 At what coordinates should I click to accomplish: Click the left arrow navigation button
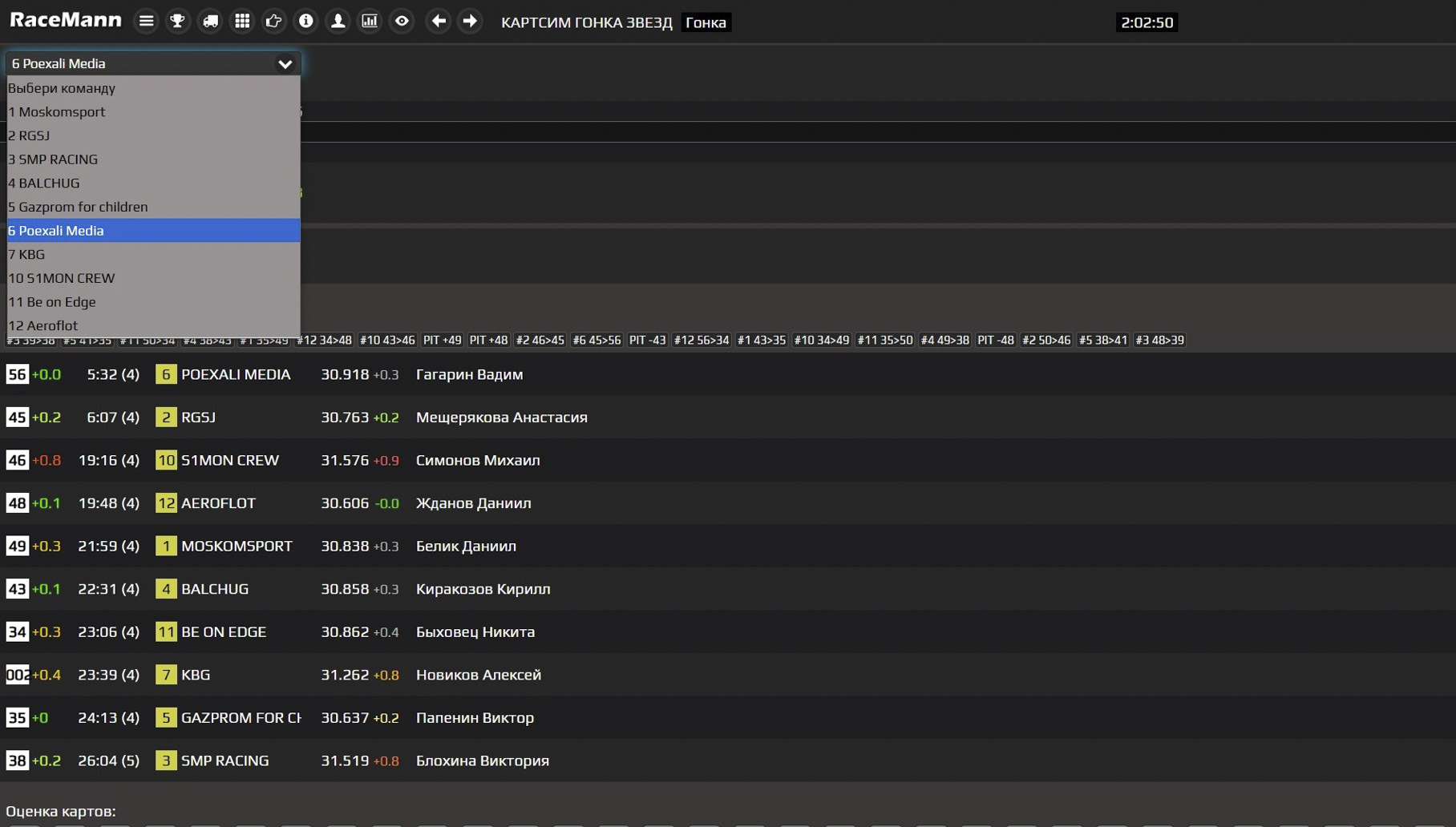tap(438, 22)
